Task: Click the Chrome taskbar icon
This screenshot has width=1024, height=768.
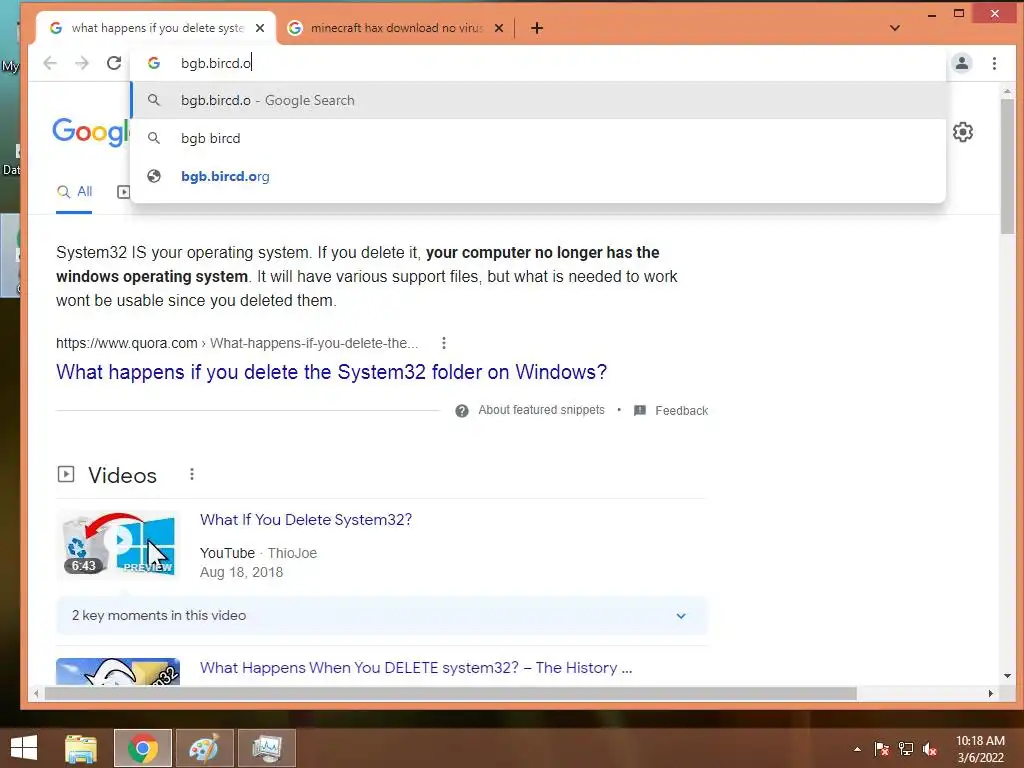Action: [143, 748]
